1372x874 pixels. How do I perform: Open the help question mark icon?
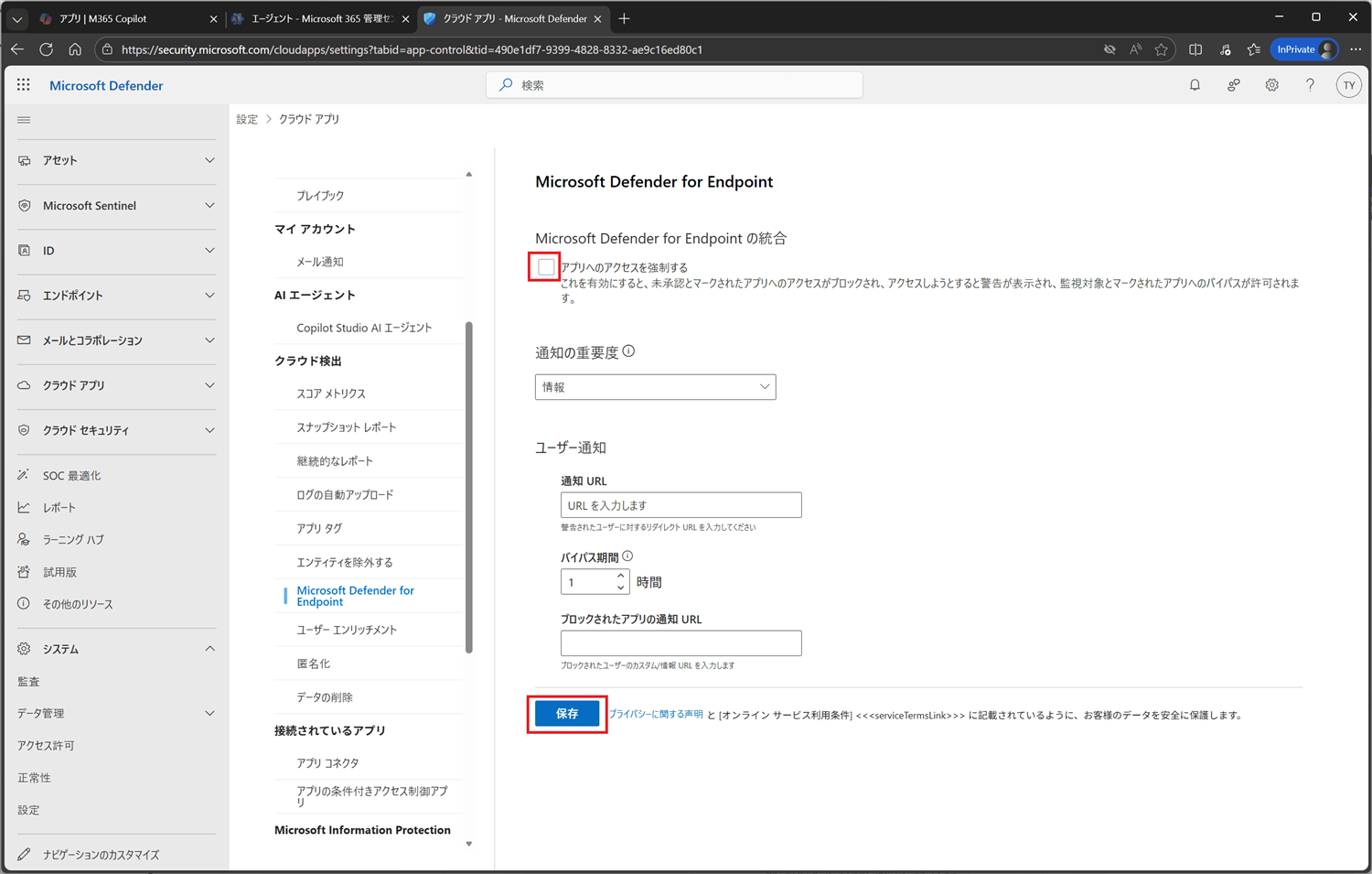point(1310,85)
